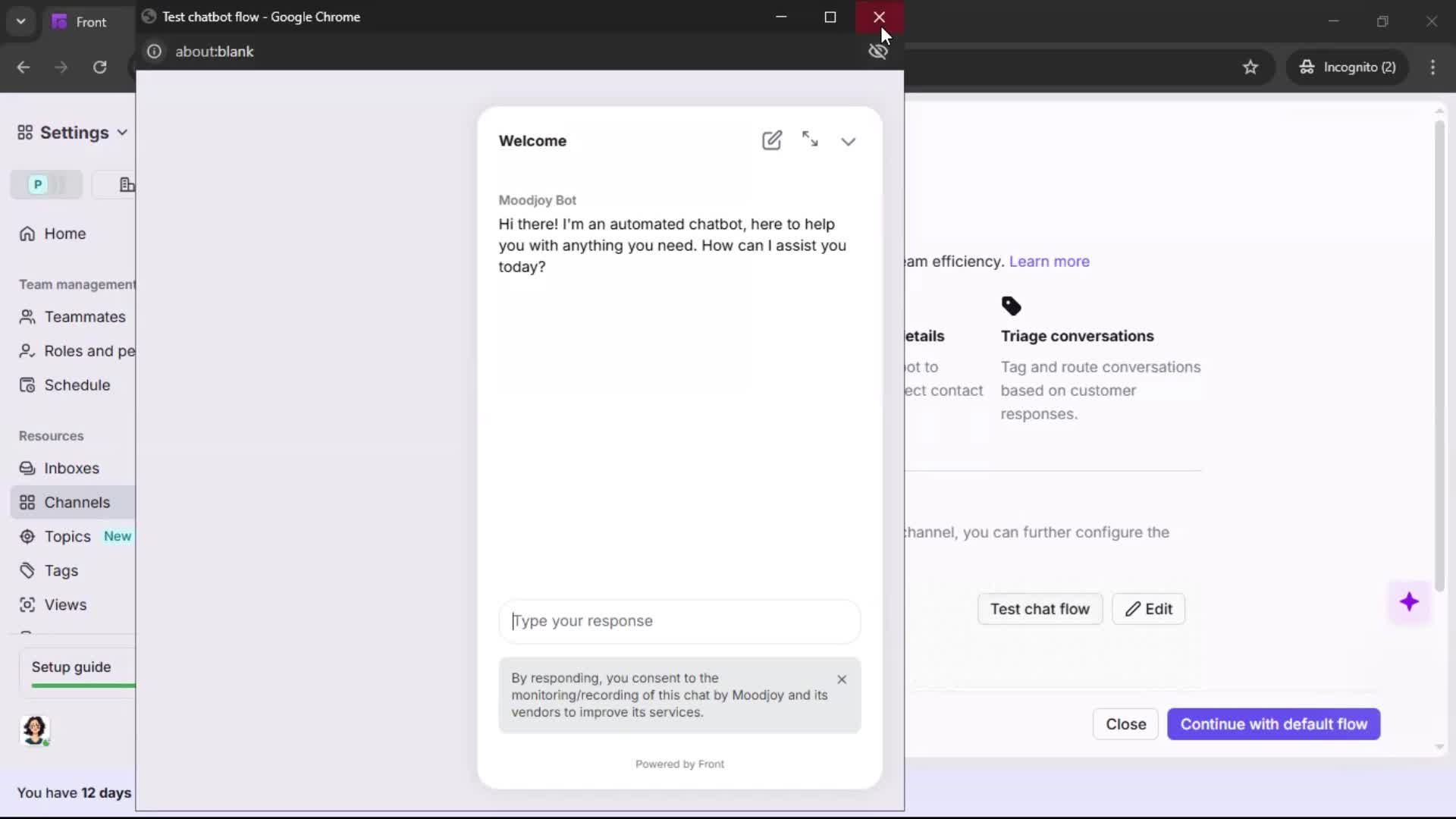The image size is (1456, 819).
Task: Bookmark the current page with the star
Action: click(1250, 67)
